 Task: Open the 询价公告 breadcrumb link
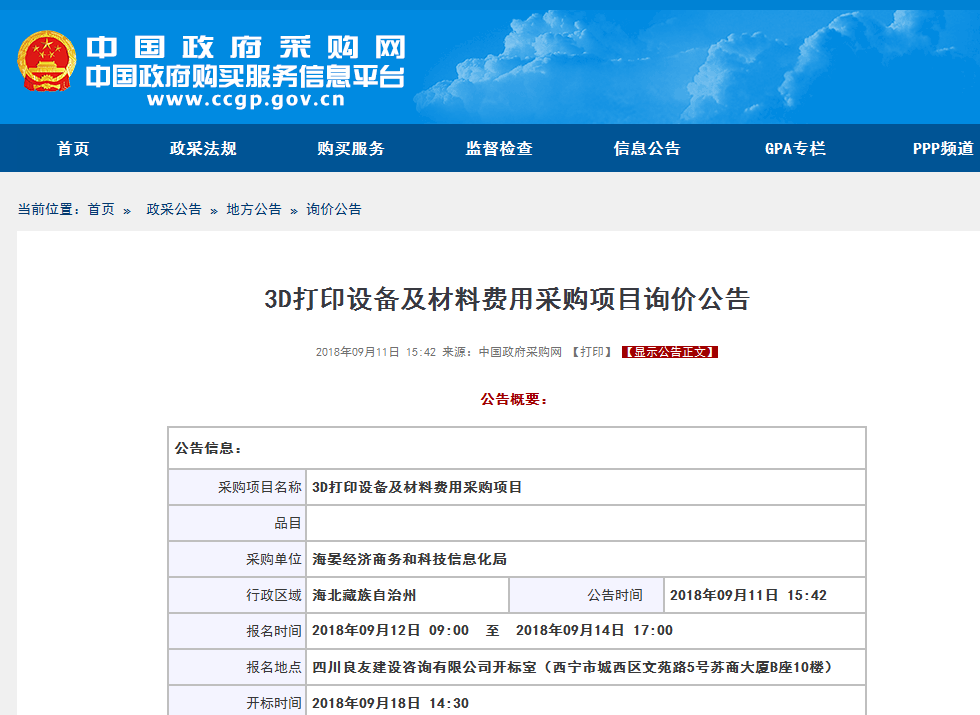tap(334, 209)
